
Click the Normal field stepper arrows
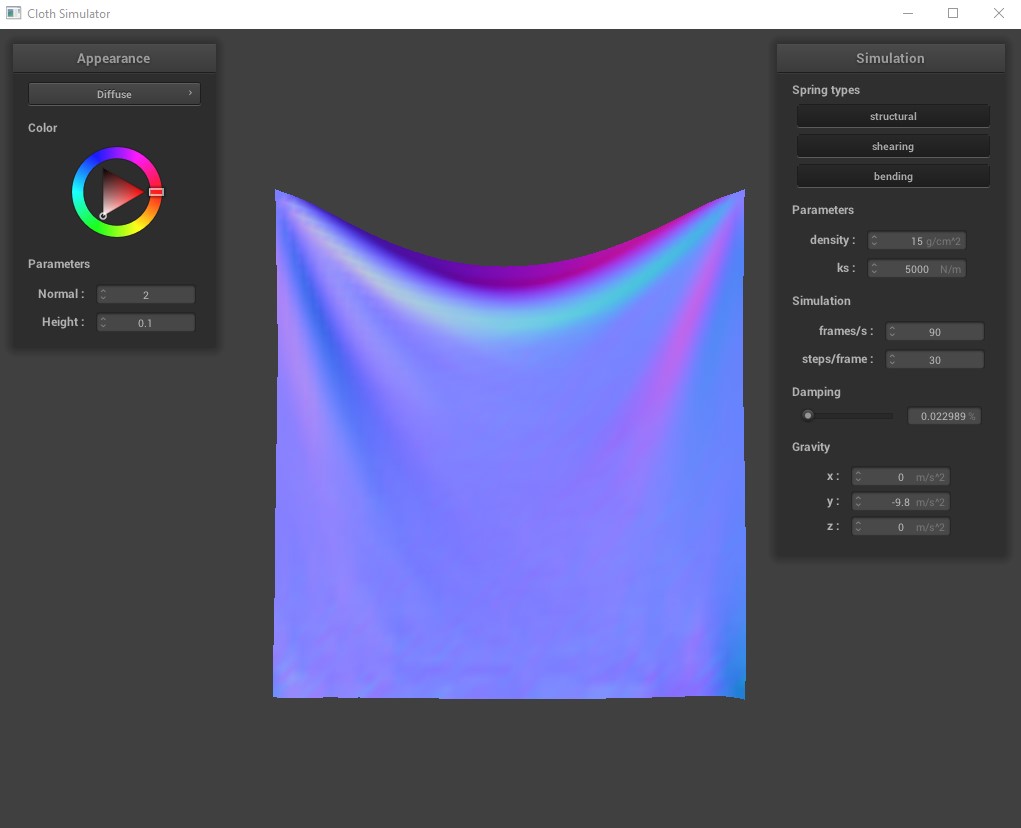click(103, 294)
